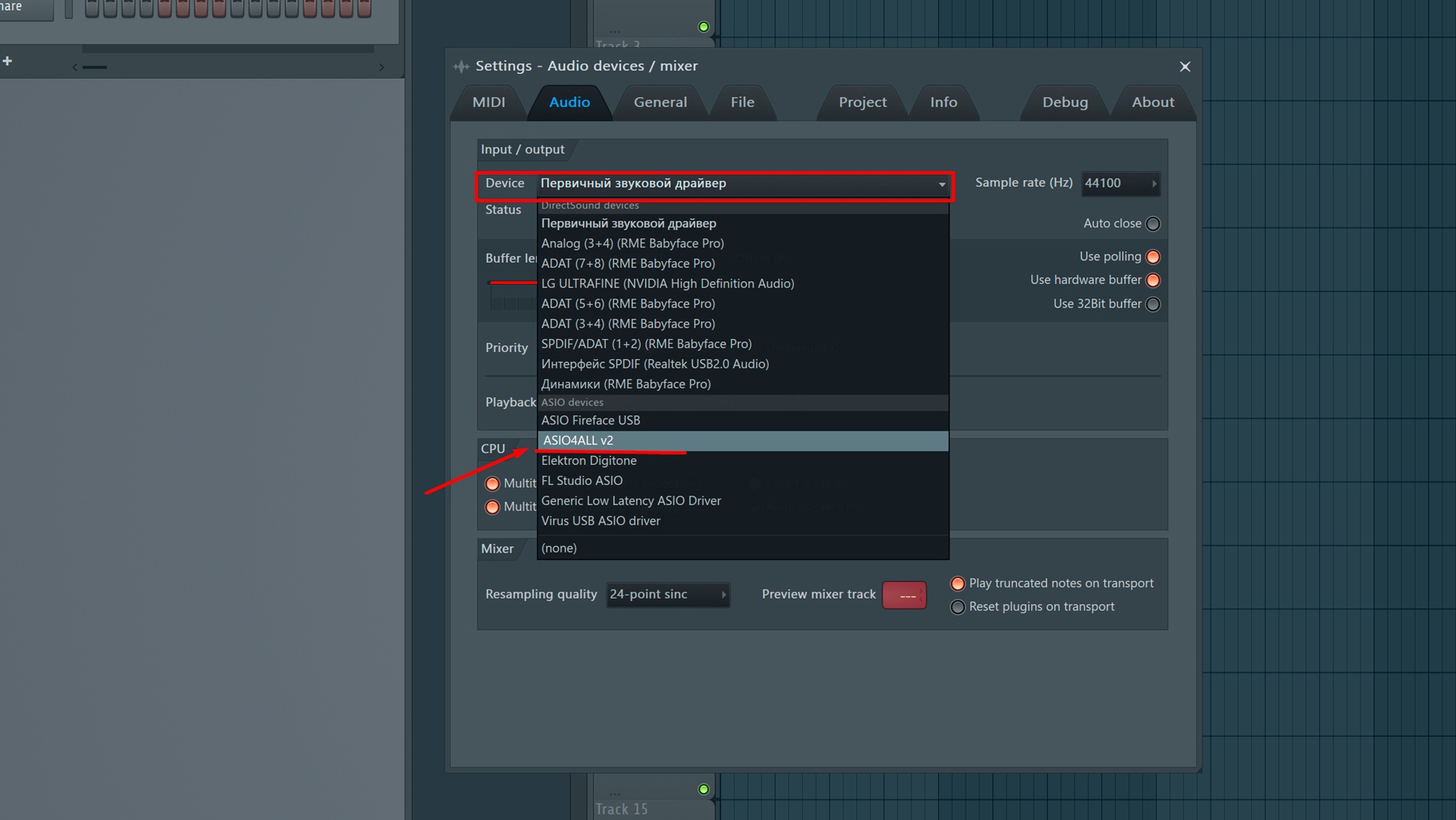Choose LG ULTRAFINE NVIDIA High Definition Audio

pyautogui.click(x=743, y=283)
